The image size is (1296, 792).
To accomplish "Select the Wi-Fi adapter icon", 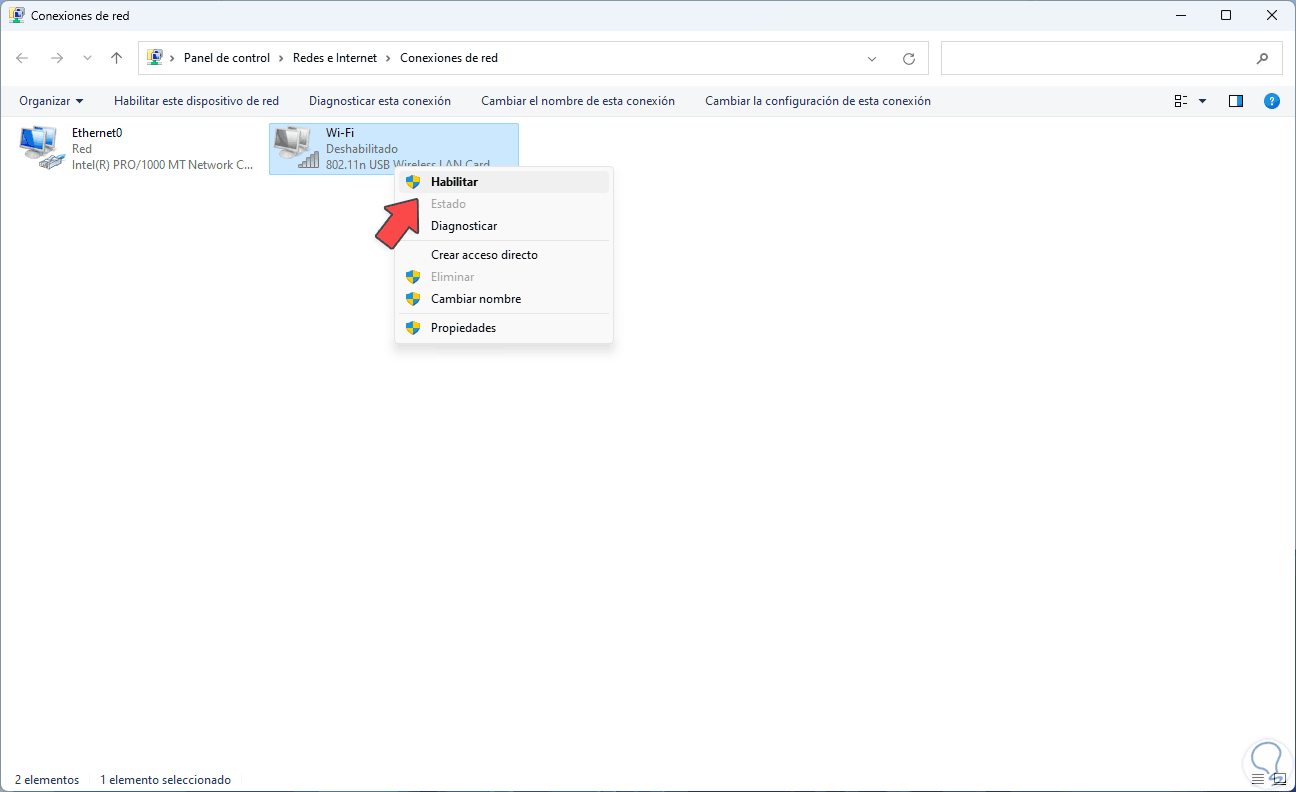I will 295,147.
